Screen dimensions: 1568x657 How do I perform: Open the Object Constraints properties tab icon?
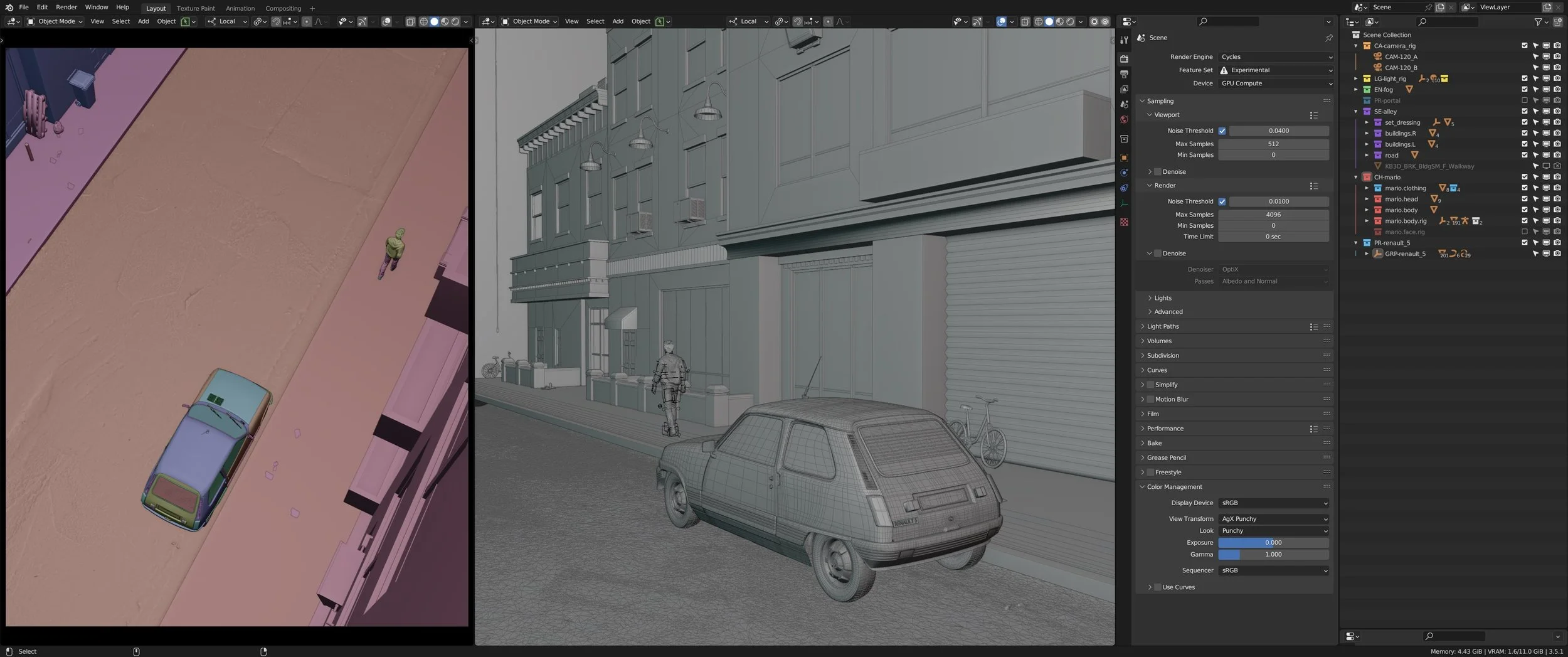click(x=1124, y=188)
